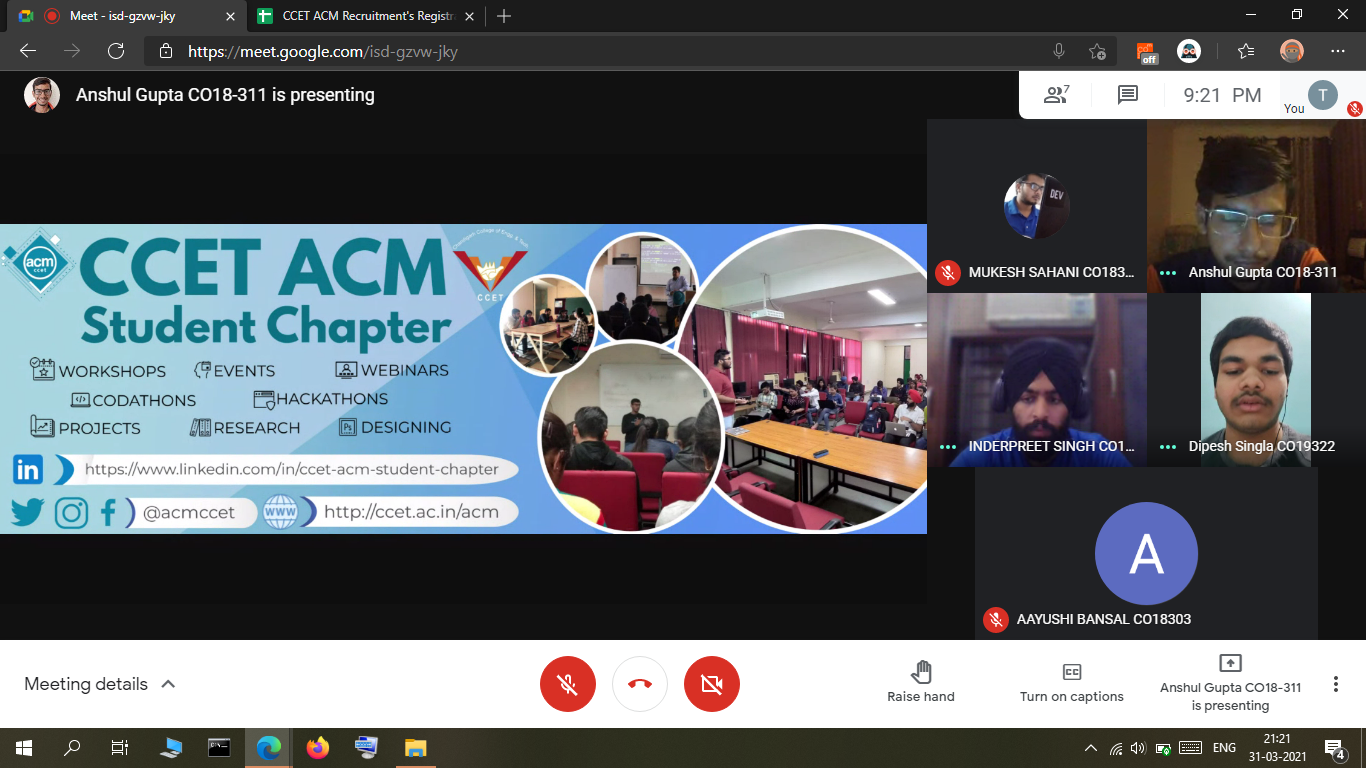This screenshot has width=1366, height=768.
Task: Turn on captions
Action: 1071,683
